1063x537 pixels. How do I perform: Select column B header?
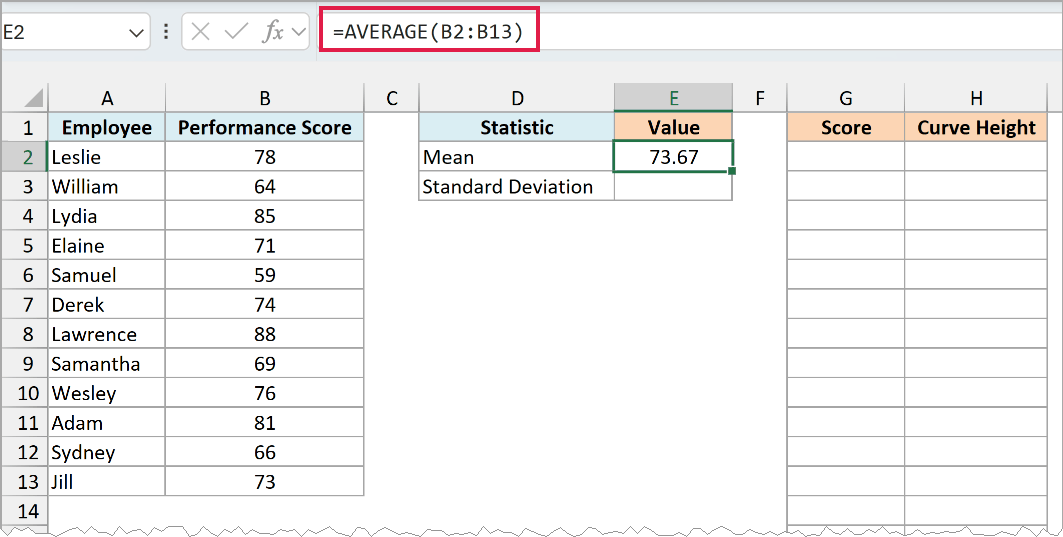[264, 98]
